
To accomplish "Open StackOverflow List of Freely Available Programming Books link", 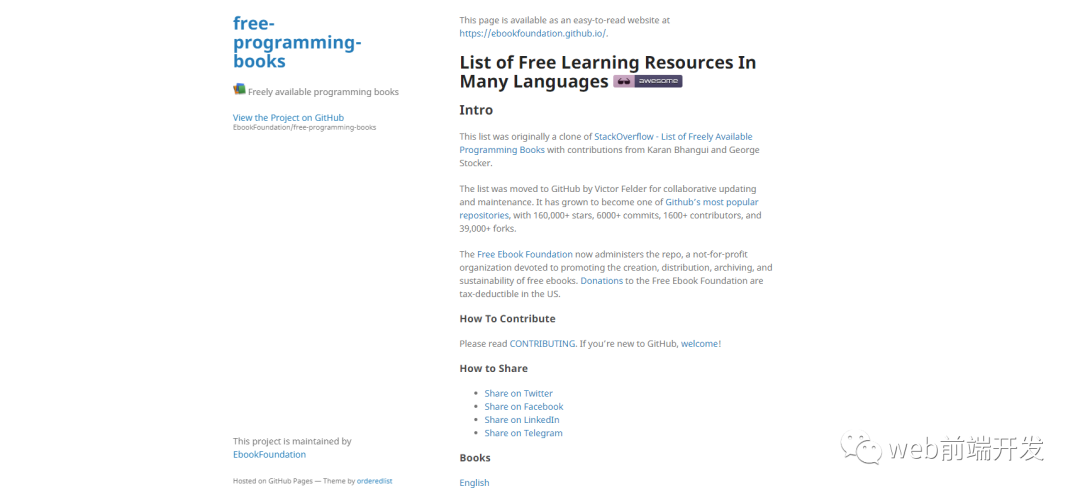I will coord(606,143).
